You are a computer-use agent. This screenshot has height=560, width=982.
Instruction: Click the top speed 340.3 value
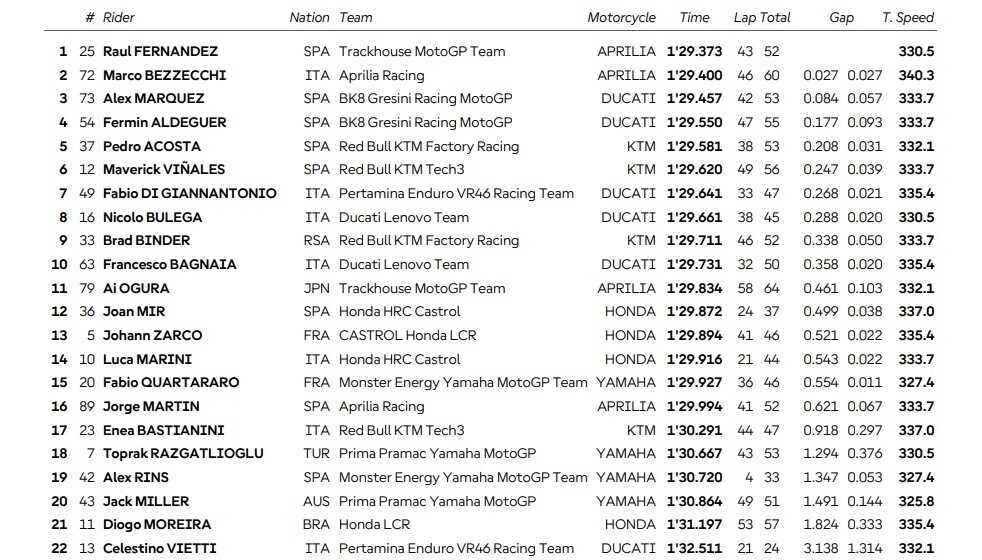[x=916, y=75]
